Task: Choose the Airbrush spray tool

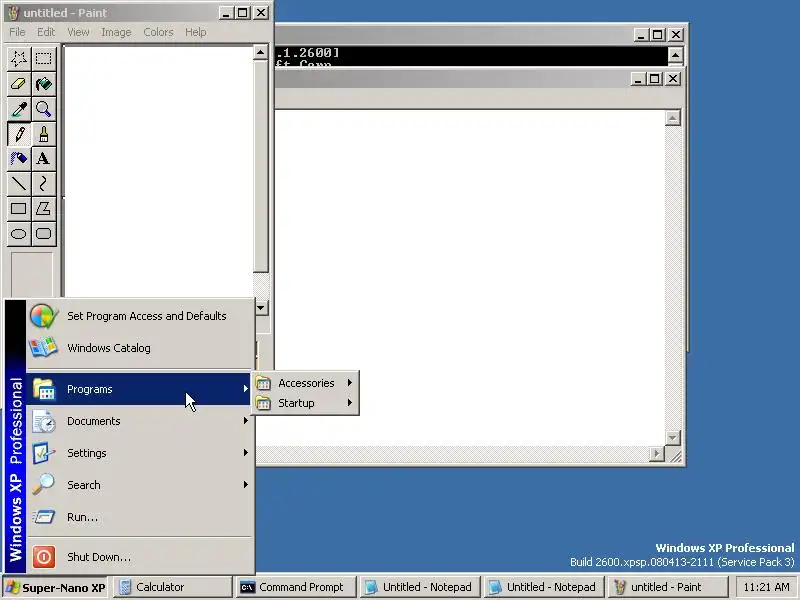Action: [19, 159]
